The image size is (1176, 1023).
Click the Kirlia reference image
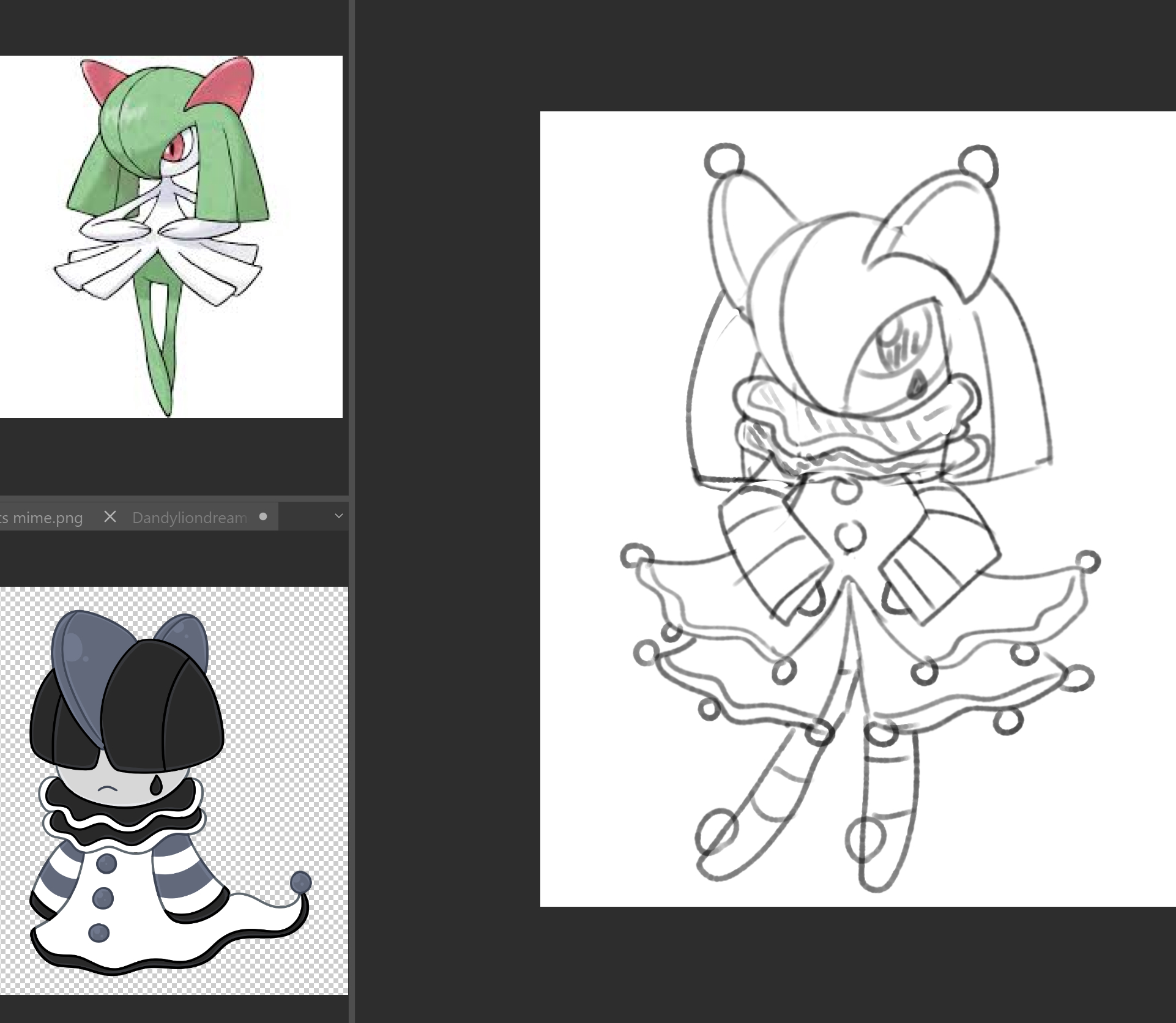[171, 237]
